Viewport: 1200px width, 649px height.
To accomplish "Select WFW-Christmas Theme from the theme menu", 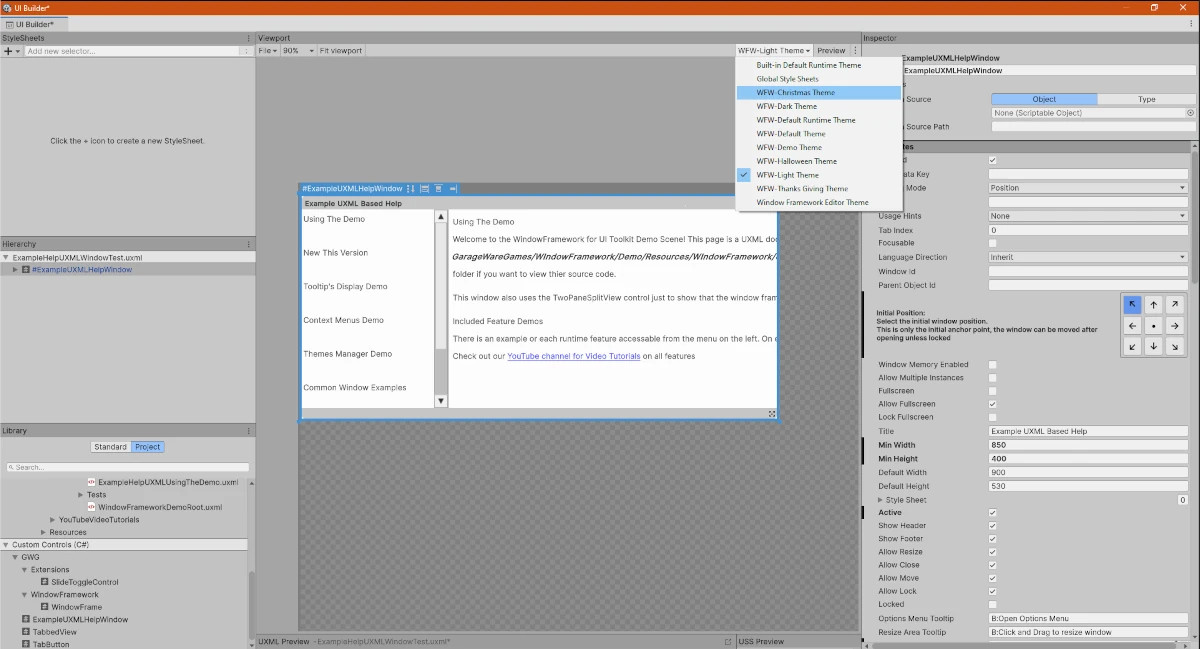I will tap(795, 92).
